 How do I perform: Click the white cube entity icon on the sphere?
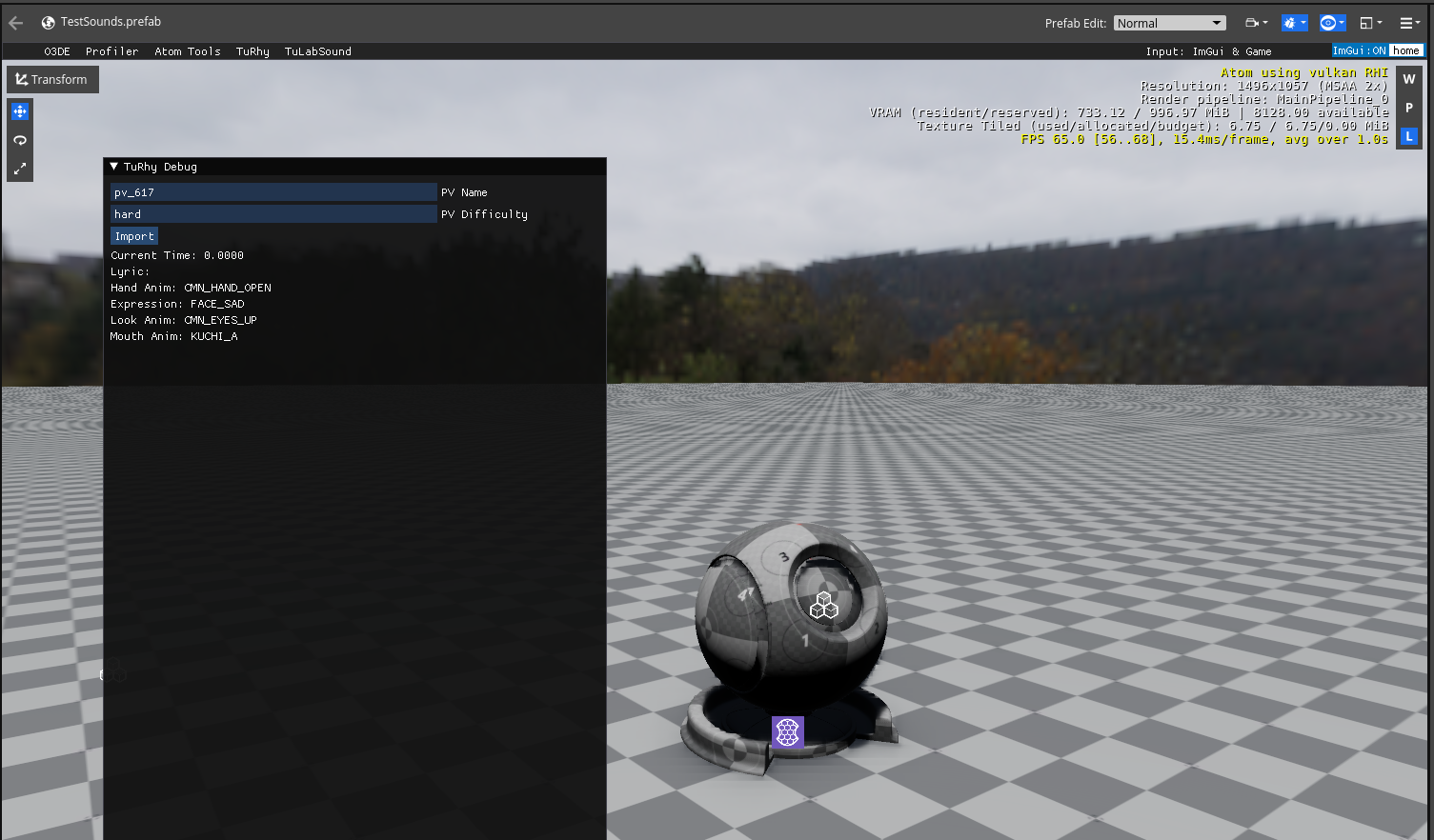point(823,606)
